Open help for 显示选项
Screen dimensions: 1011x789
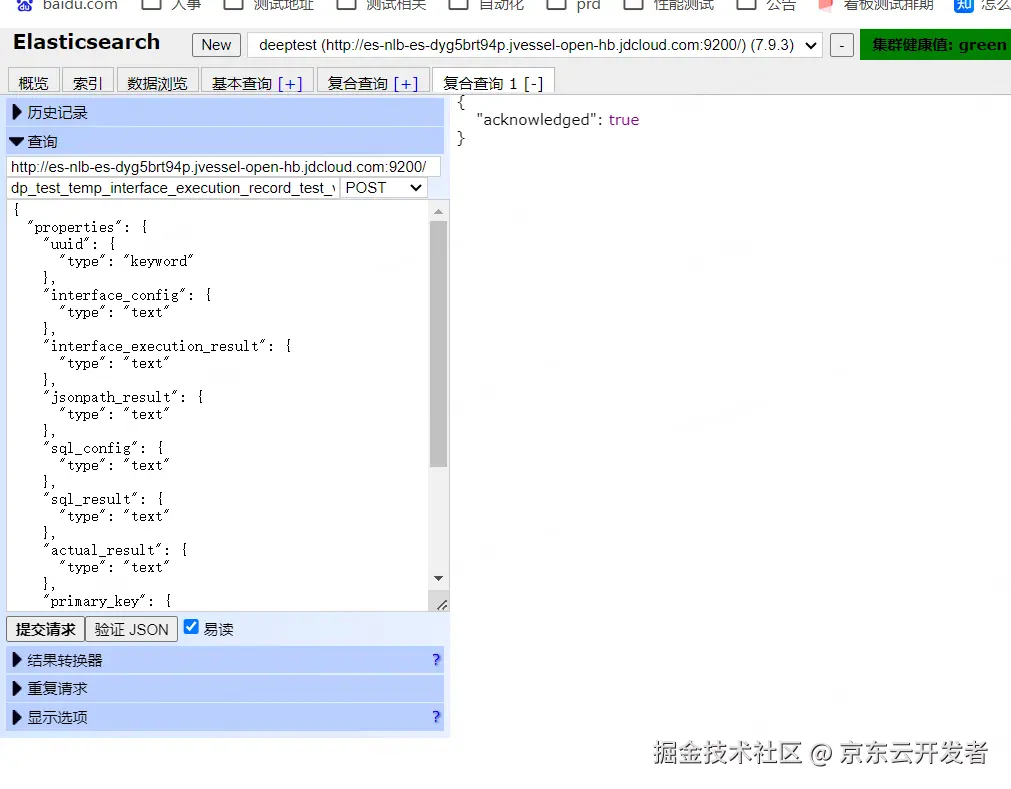[x=436, y=717]
